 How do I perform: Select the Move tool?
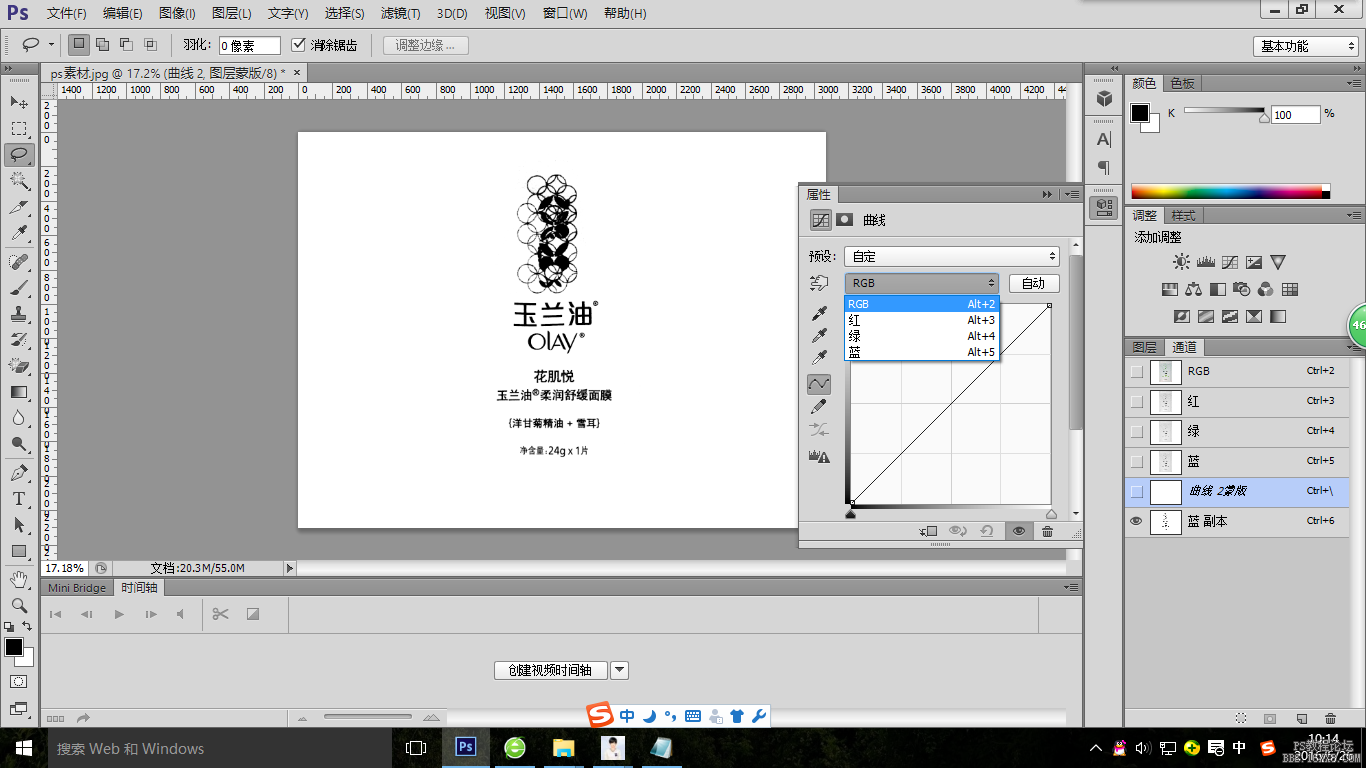[x=19, y=102]
